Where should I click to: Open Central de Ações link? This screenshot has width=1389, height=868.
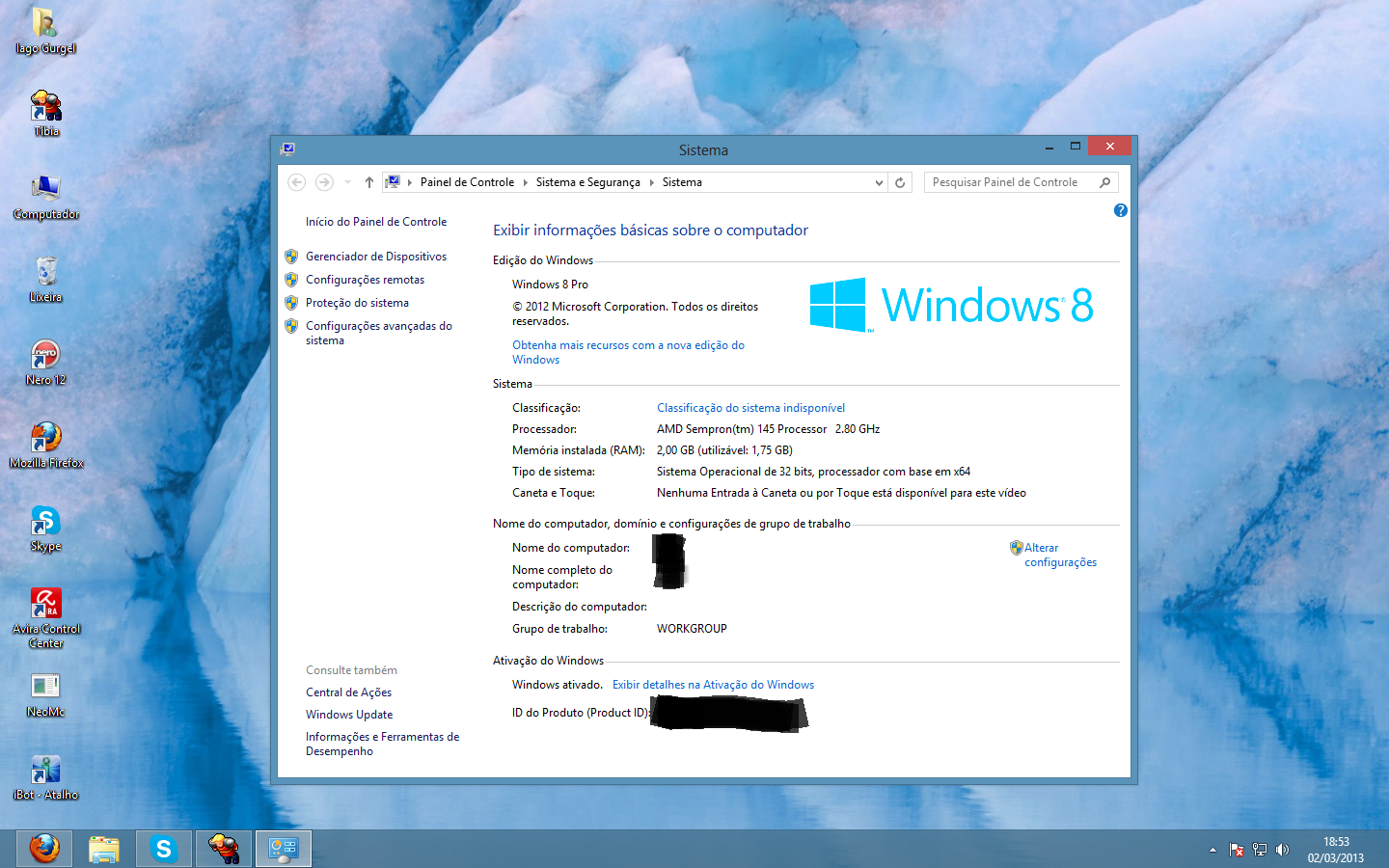(348, 692)
